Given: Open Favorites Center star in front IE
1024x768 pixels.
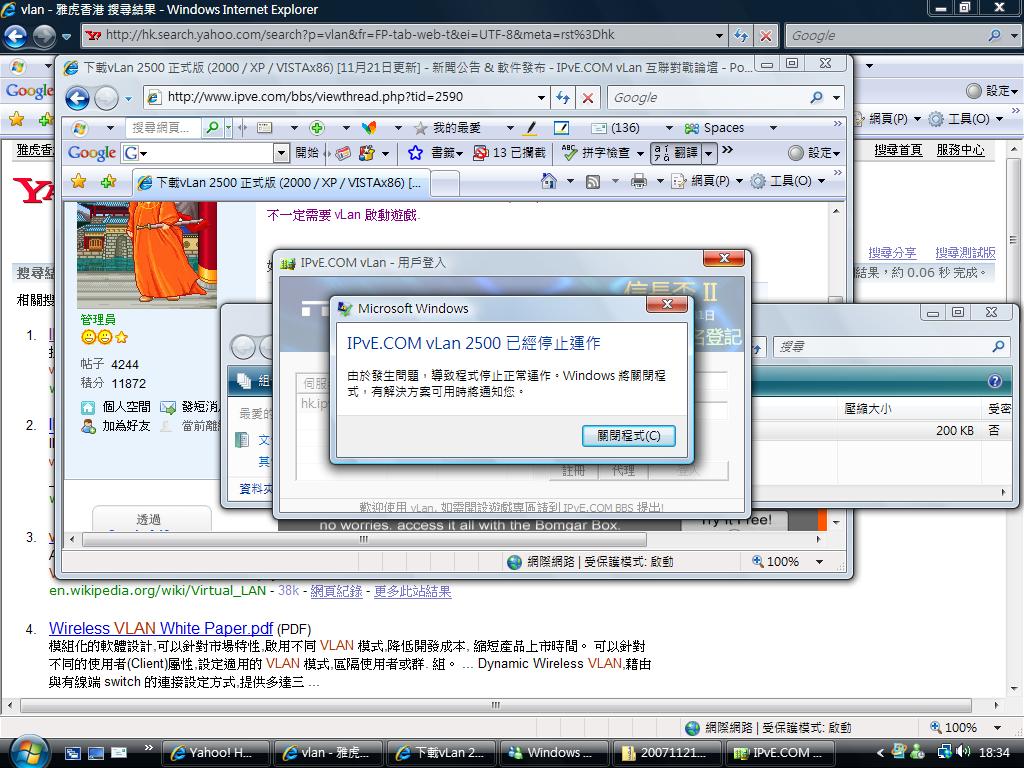Looking at the screenshot, I should point(78,181).
